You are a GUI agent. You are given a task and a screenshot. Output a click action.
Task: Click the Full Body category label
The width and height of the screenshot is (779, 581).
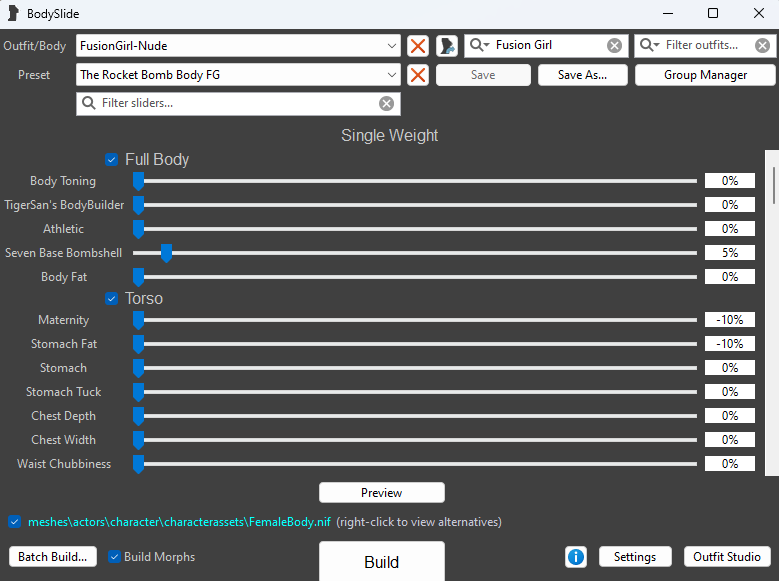(x=157, y=160)
